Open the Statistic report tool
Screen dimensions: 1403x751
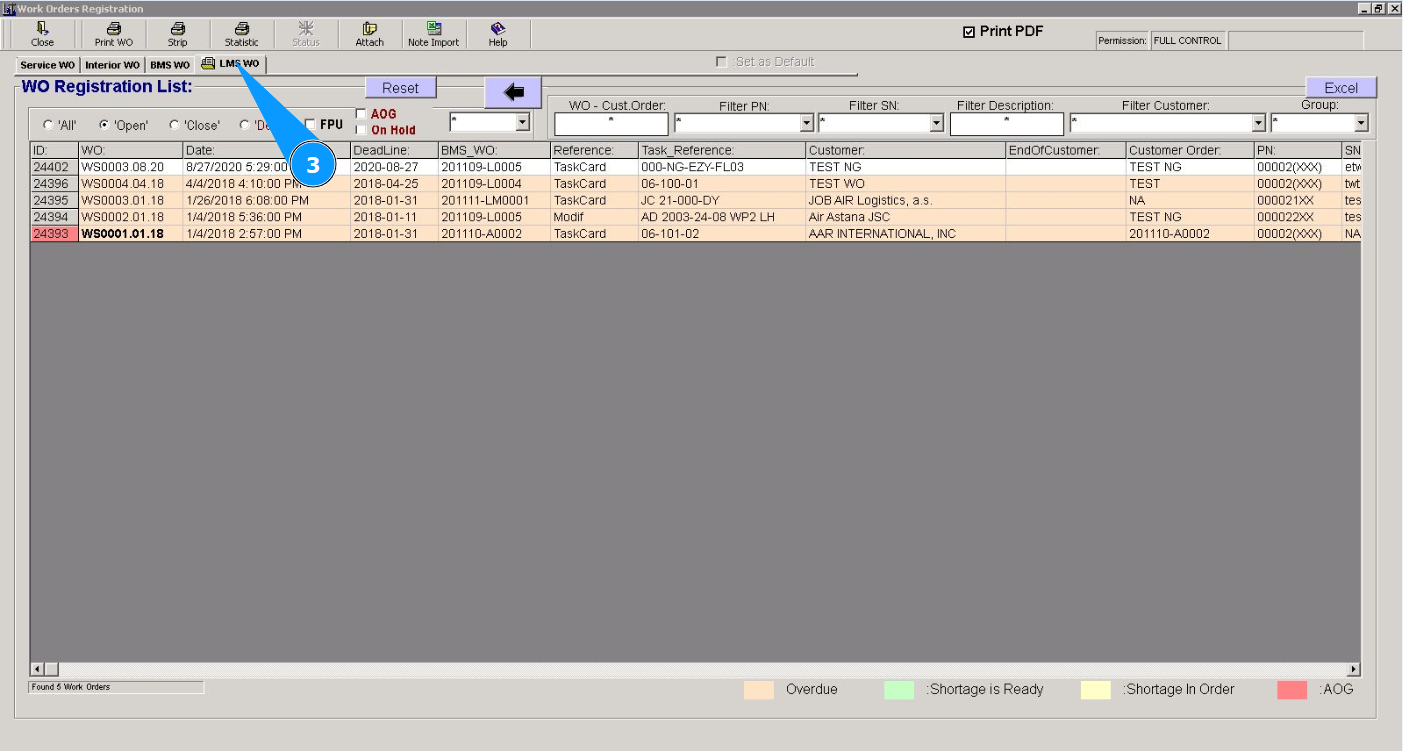point(241,35)
